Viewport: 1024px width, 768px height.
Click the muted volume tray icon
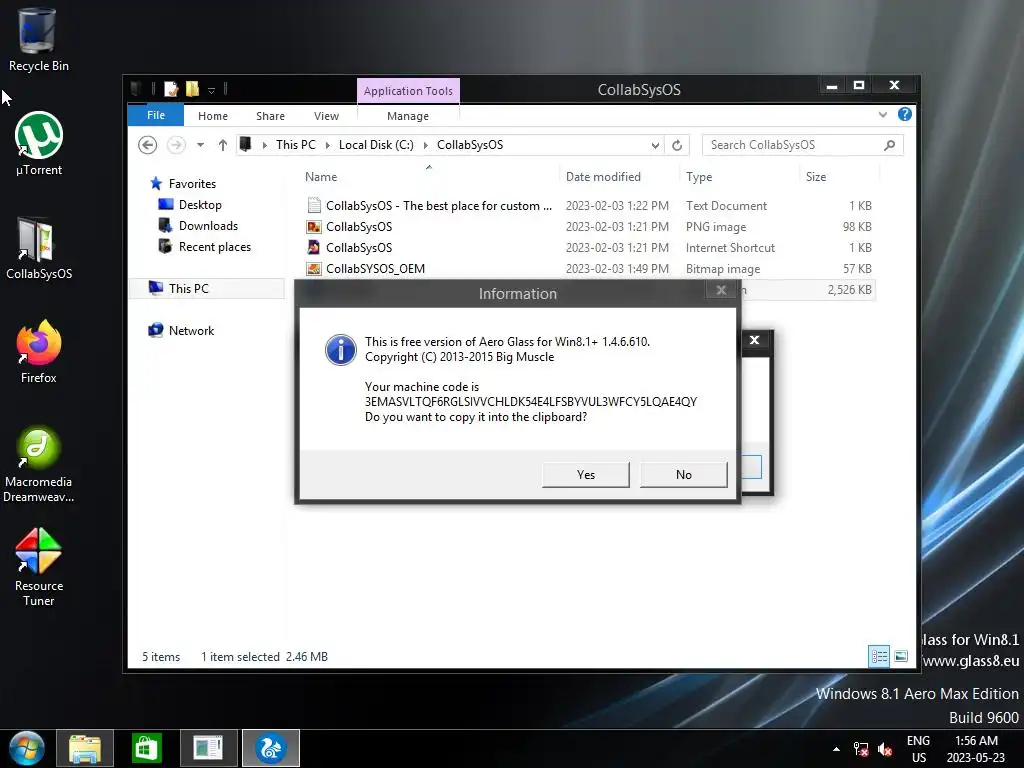[x=886, y=749]
